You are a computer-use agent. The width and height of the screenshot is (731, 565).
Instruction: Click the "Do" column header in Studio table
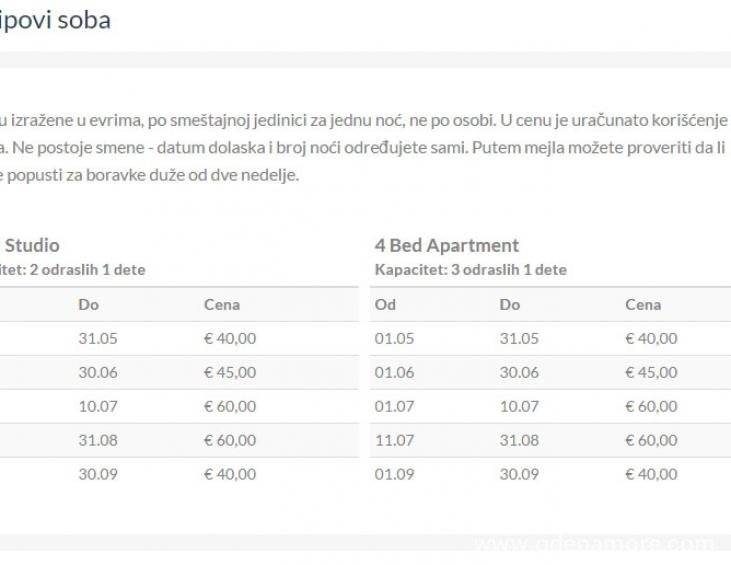click(x=88, y=305)
